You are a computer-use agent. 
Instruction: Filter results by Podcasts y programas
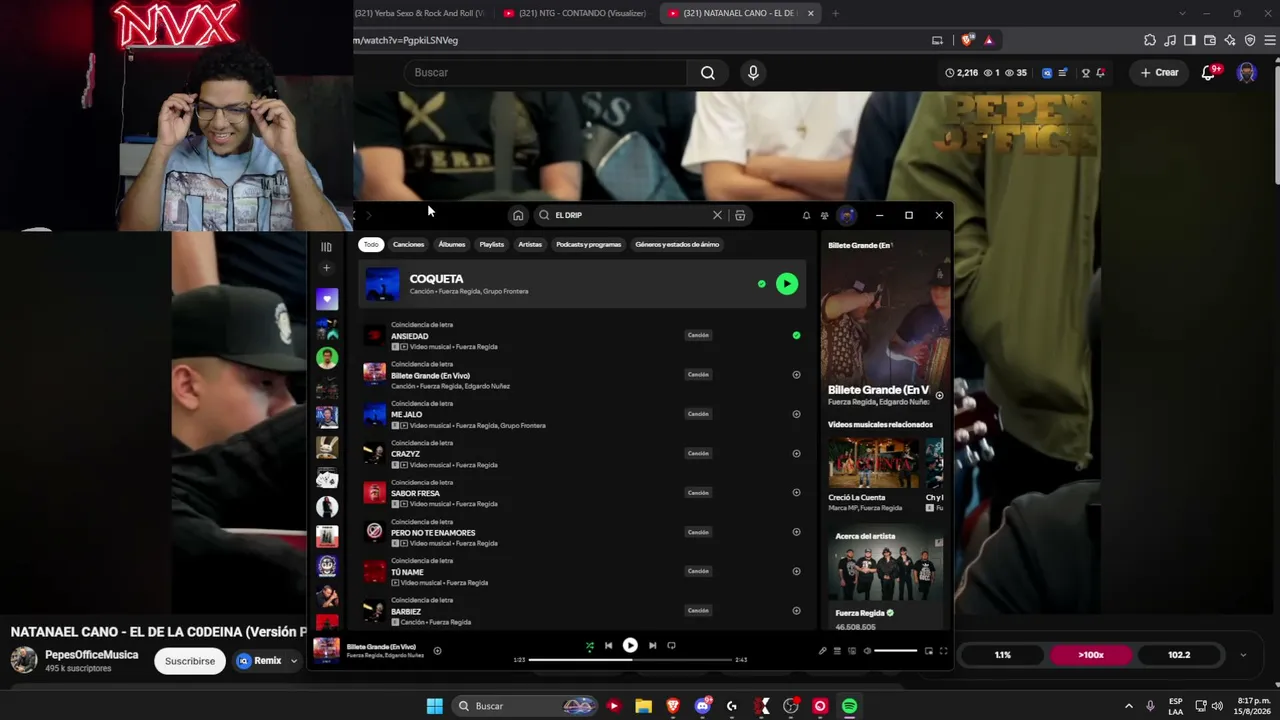[589, 244]
